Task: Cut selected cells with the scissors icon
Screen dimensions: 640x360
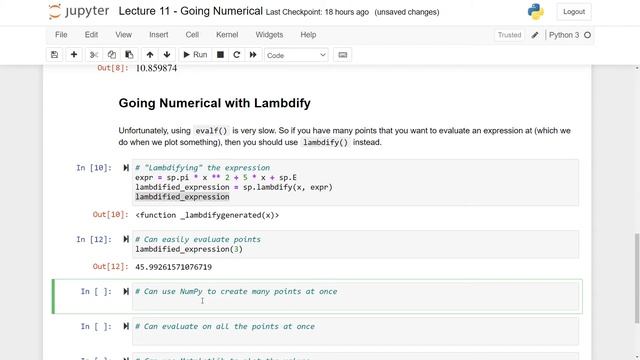Action: point(94,55)
